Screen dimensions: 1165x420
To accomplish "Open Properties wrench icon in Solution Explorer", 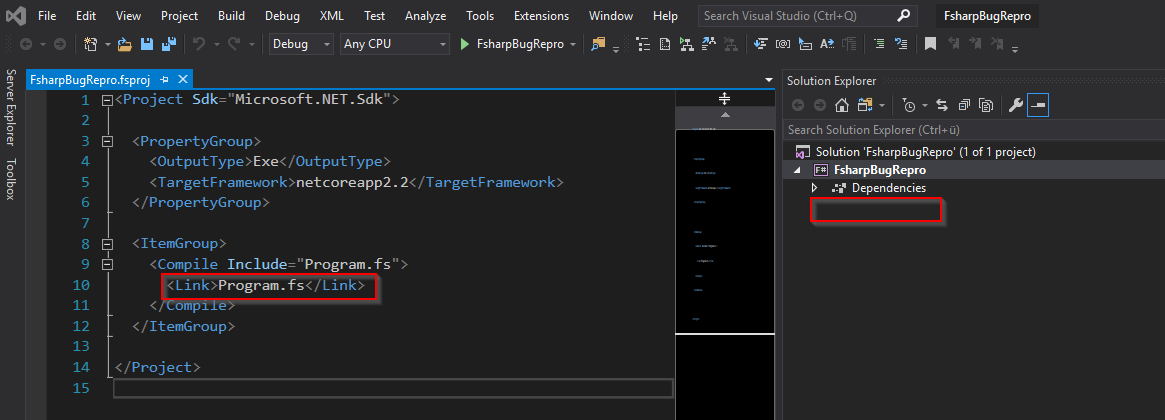I will pyautogui.click(x=1016, y=106).
